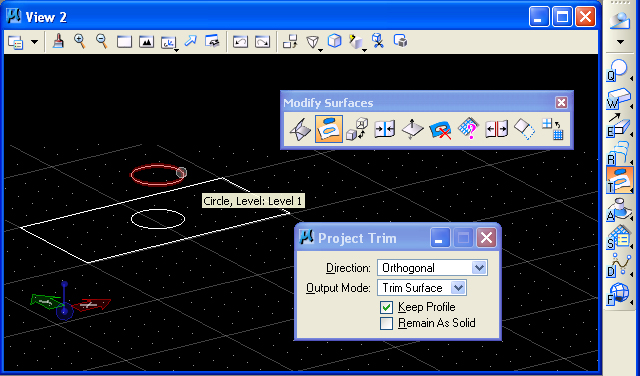Enable the Remain As Solid checkbox
Screen dimensions: 640x376
(x=386, y=323)
